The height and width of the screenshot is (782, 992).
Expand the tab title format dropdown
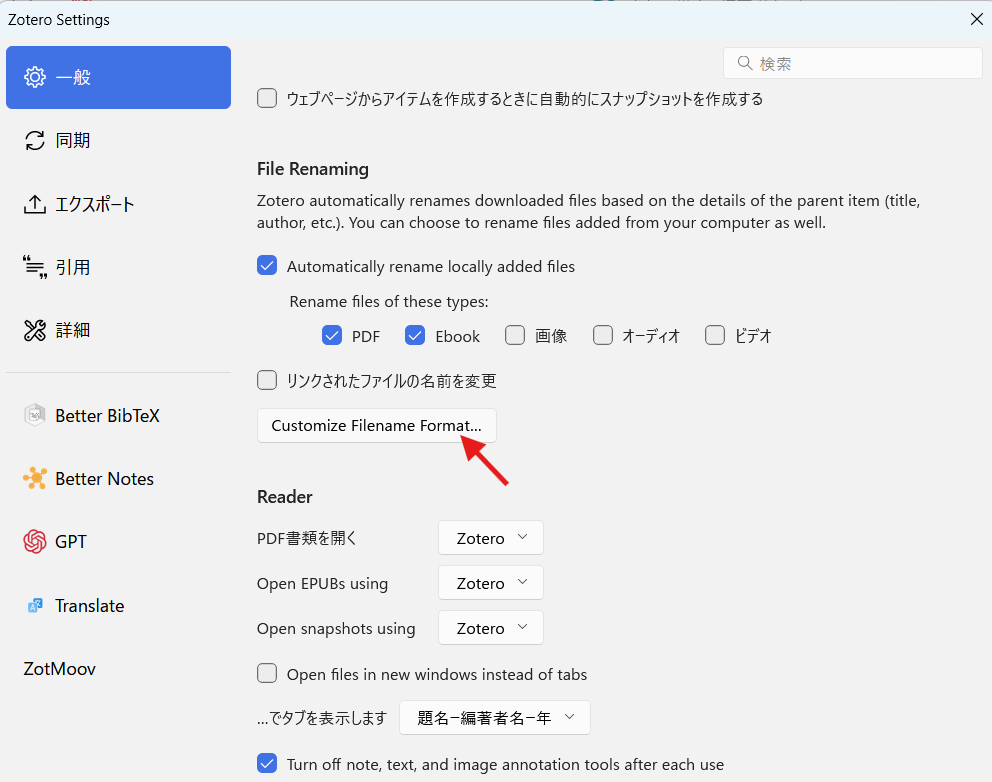tap(494, 717)
